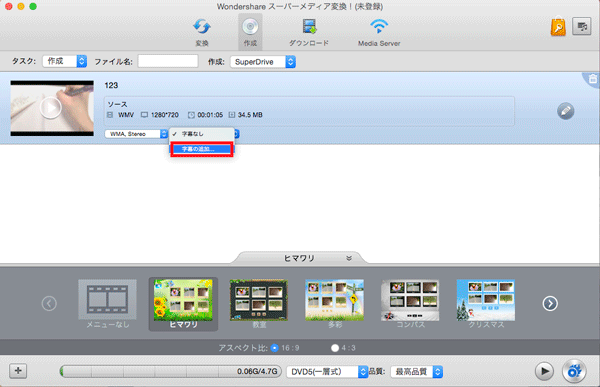The image size is (600, 387).
Task: Open the DVD5(一層式) disc type dropdown
Action: click(x=327, y=372)
